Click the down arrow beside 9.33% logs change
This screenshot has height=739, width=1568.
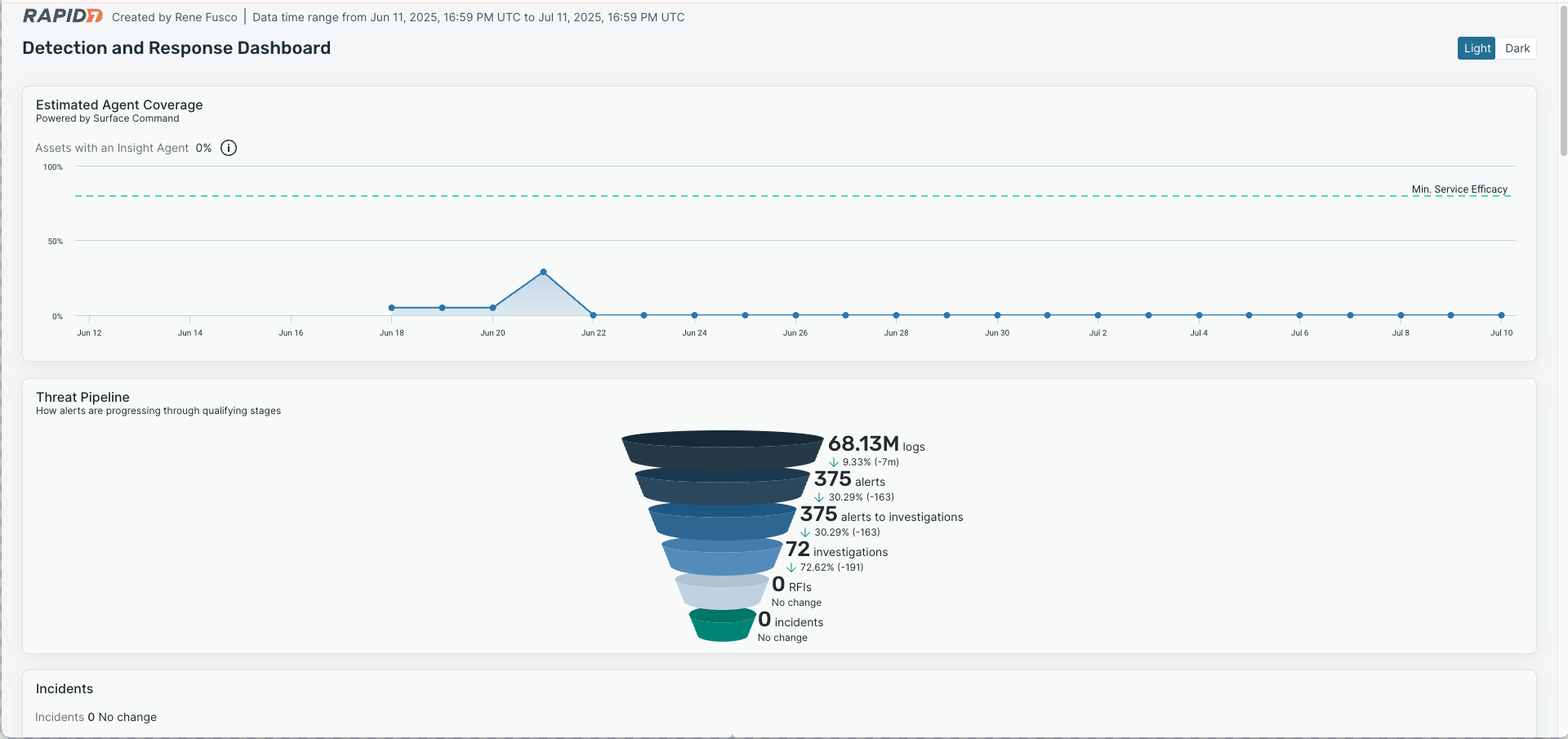pos(834,462)
